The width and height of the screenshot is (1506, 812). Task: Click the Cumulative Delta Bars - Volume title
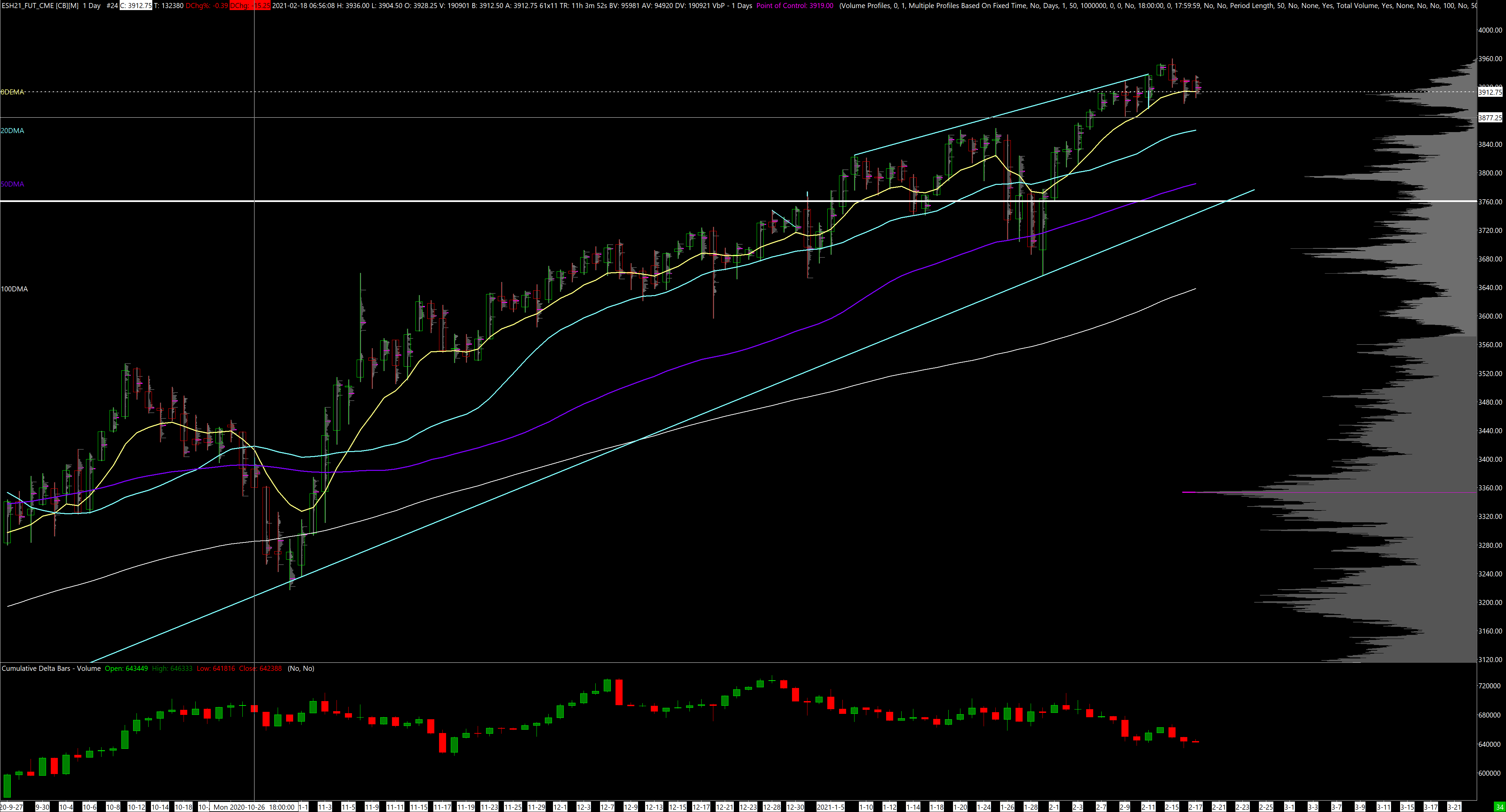(51, 668)
